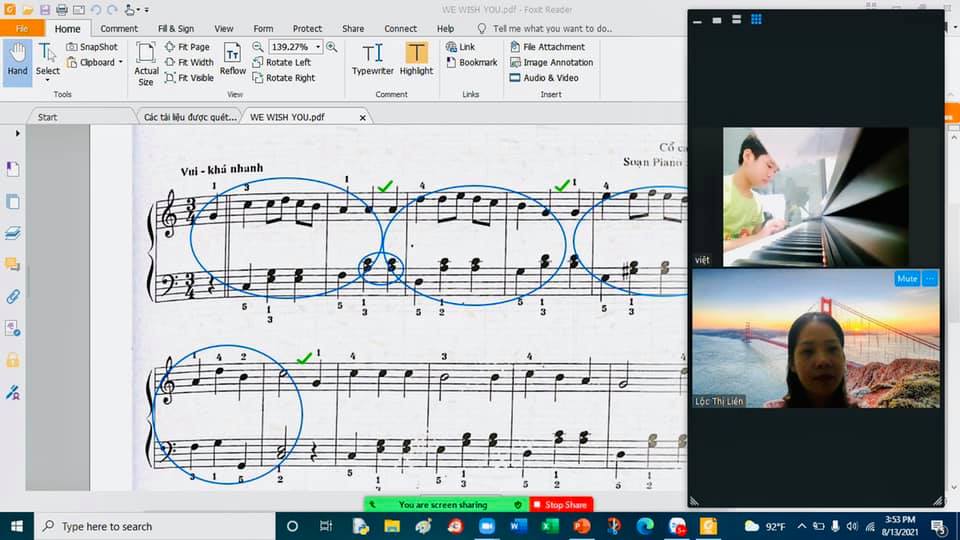Click the Save icon in quick access
Screen dimensions: 960x540
[45, 10]
